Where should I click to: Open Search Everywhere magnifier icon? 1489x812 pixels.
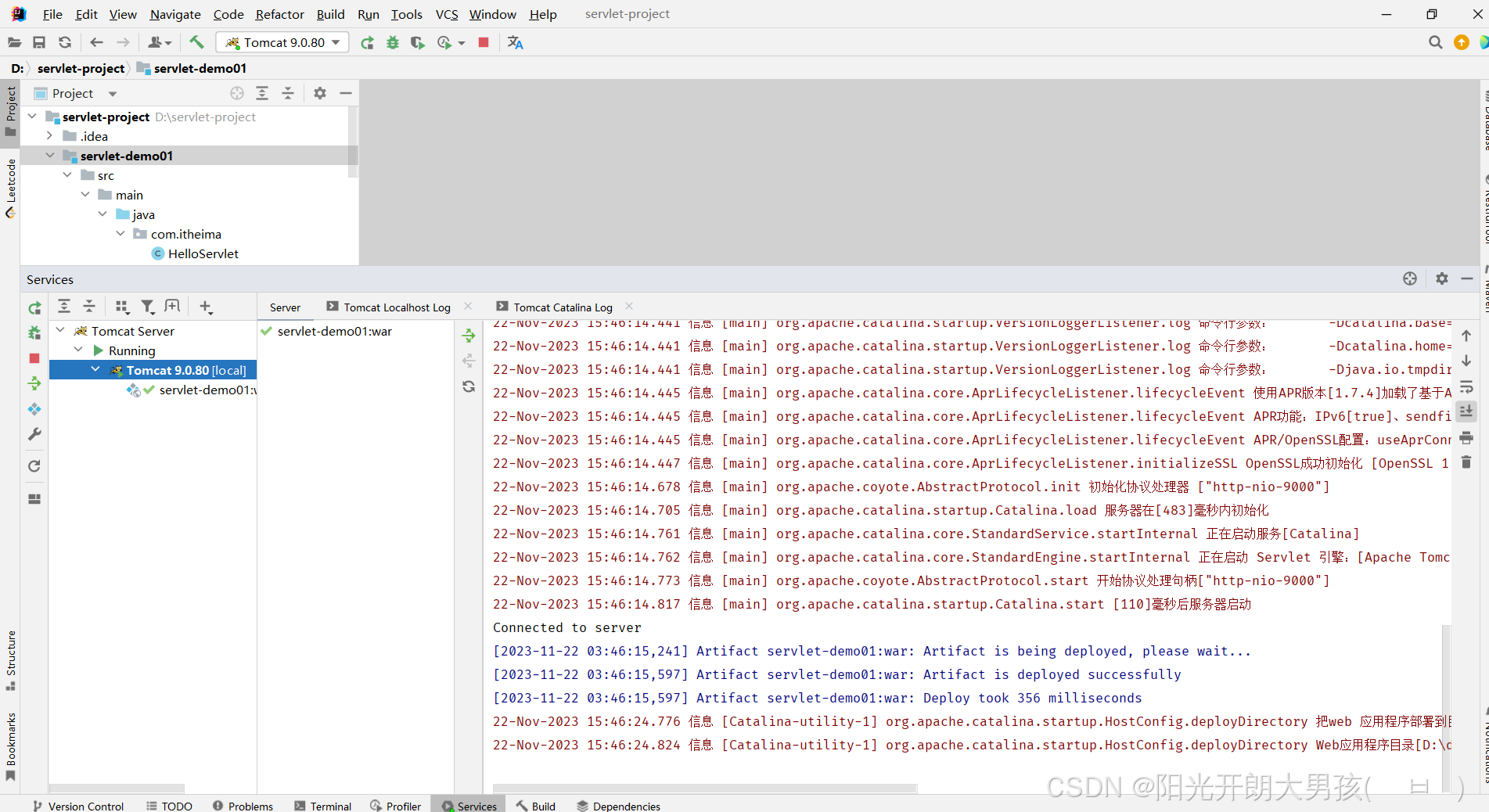pyautogui.click(x=1435, y=42)
